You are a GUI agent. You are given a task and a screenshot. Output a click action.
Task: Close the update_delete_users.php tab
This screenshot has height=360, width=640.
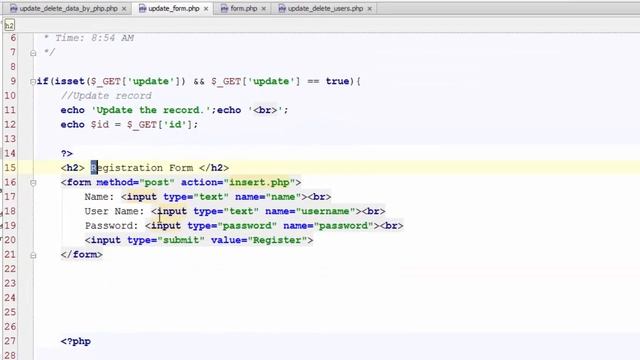[369, 9]
